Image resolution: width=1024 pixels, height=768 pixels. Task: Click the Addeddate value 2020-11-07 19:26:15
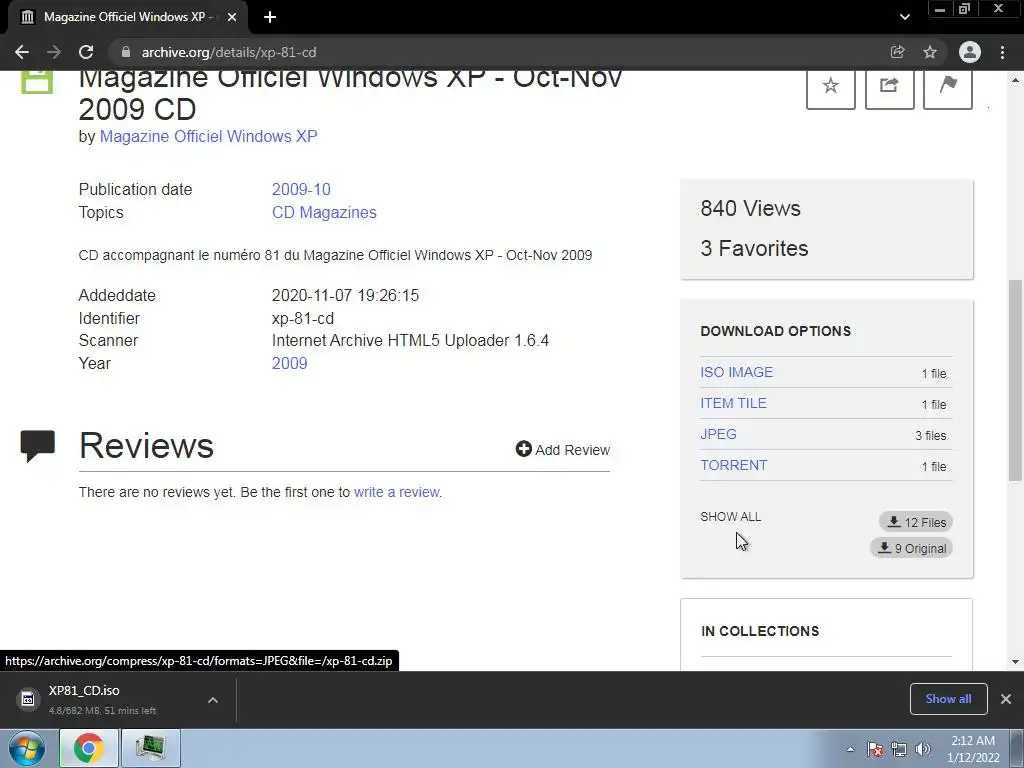(345, 295)
